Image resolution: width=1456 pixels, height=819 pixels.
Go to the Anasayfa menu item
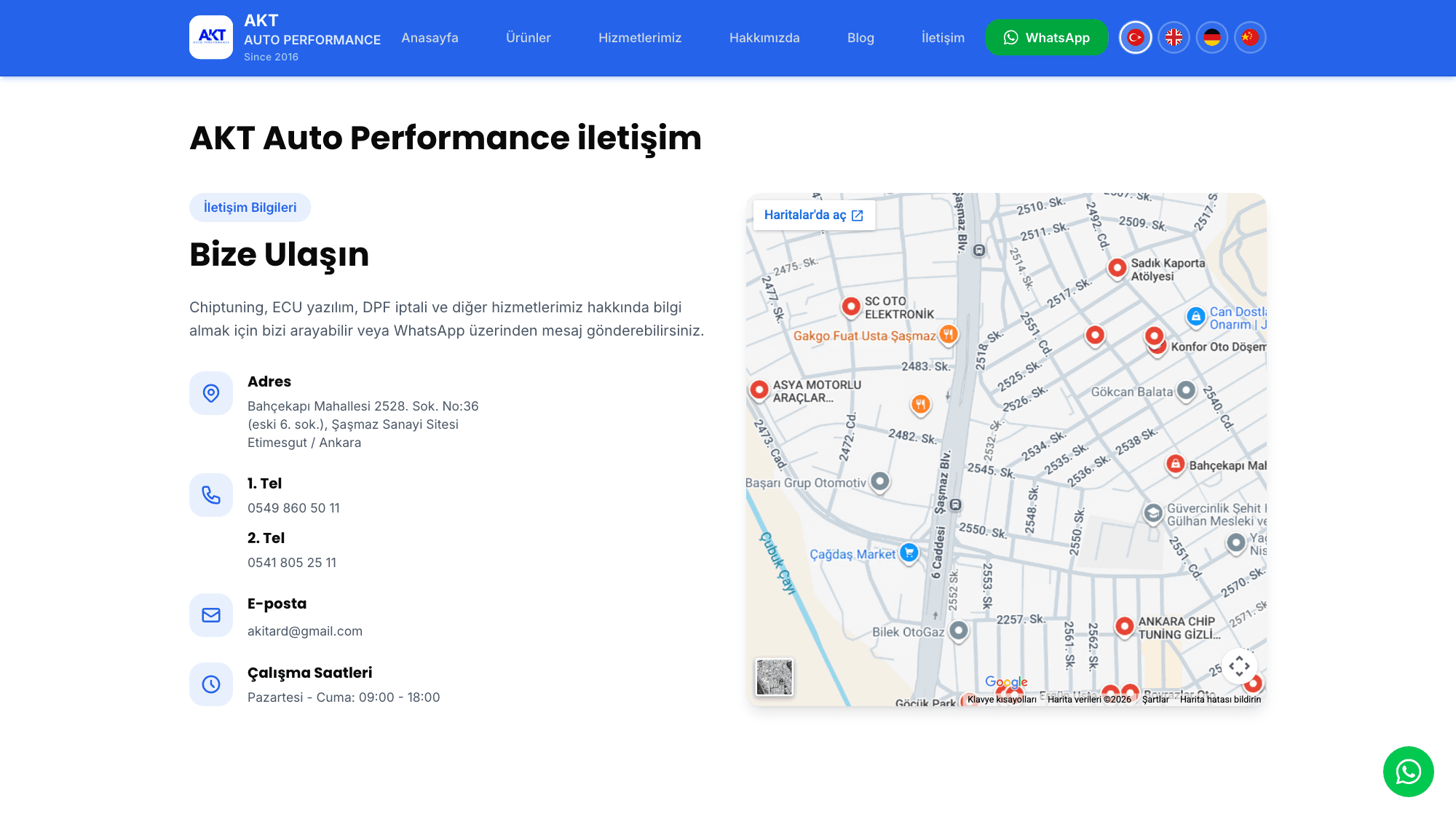(430, 38)
